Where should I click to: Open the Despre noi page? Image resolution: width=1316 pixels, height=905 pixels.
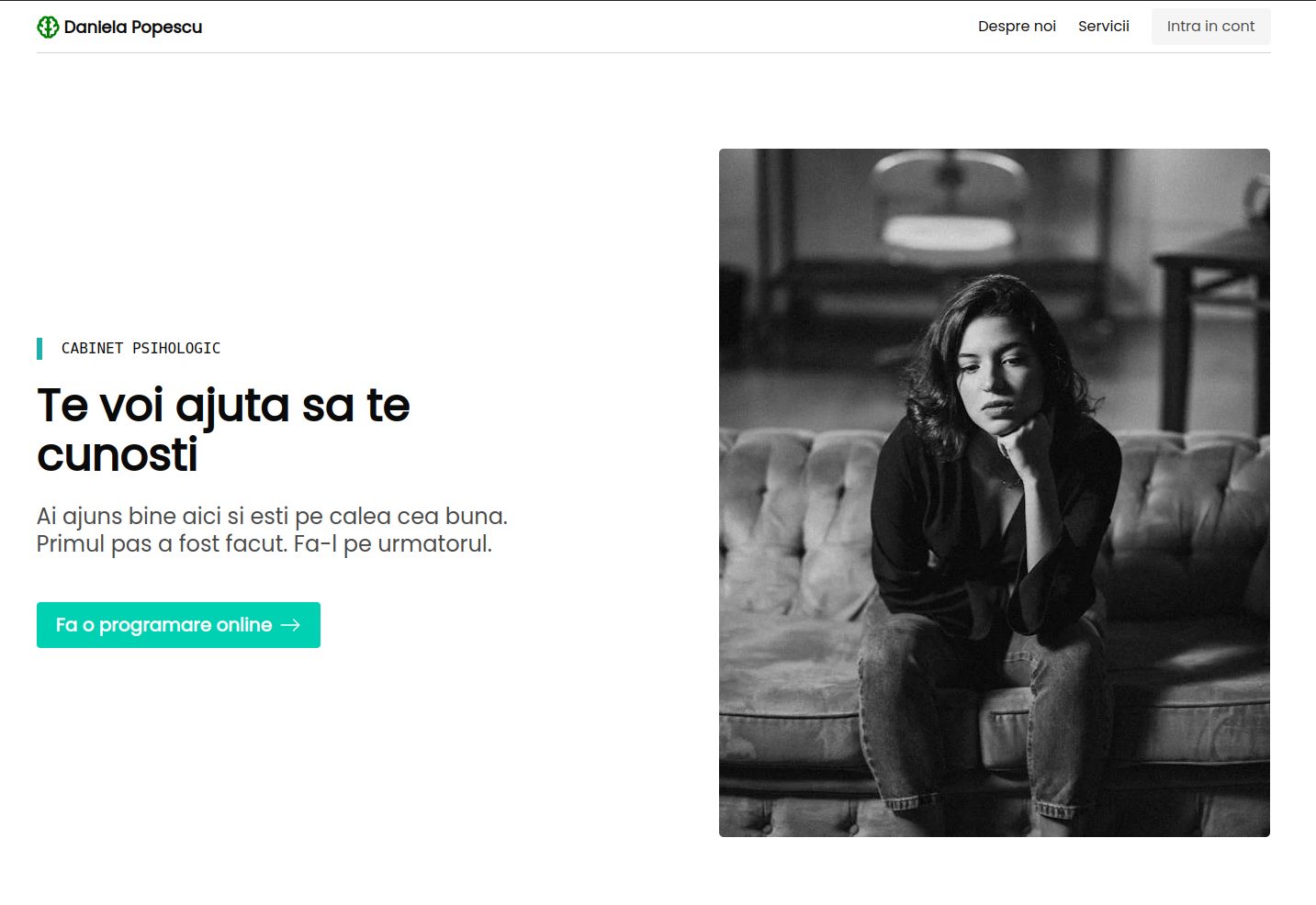(x=1017, y=27)
